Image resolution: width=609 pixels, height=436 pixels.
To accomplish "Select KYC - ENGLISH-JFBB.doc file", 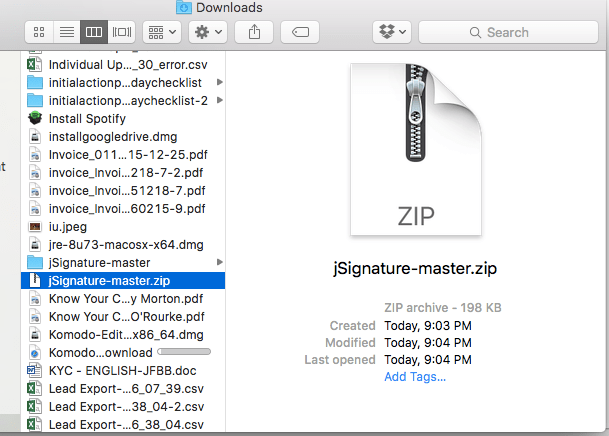I will pos(123,371).
